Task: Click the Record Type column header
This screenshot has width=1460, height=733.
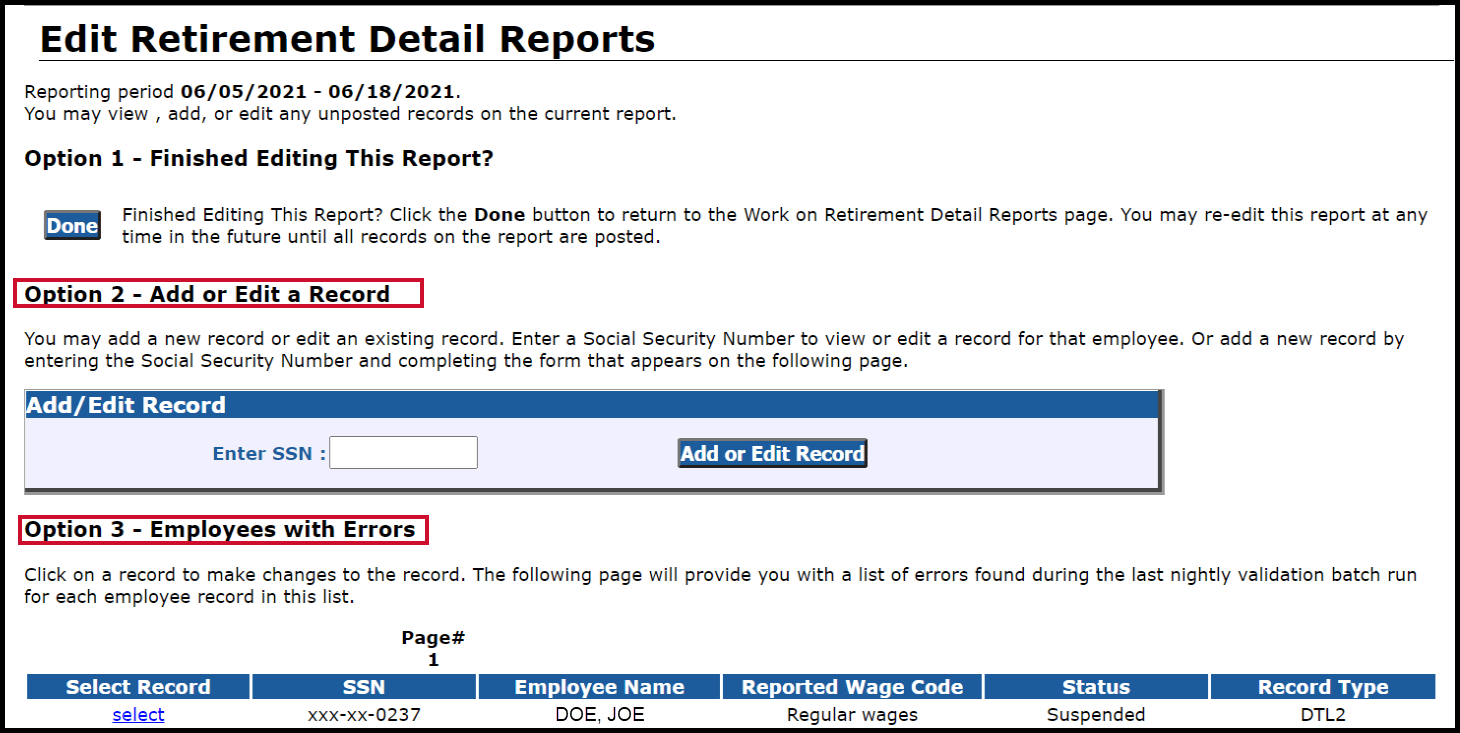Action: tap(1322, 687)
